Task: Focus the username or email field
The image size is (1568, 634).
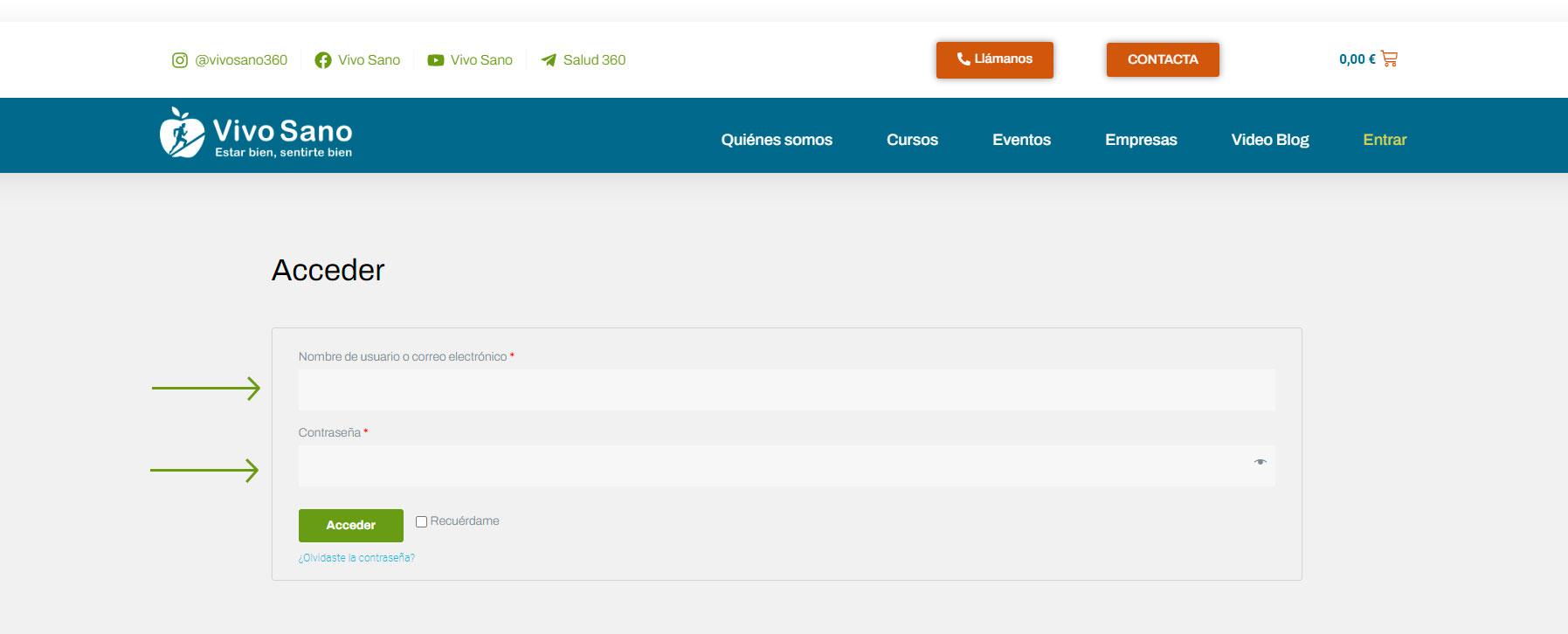Action: point(786,389)
